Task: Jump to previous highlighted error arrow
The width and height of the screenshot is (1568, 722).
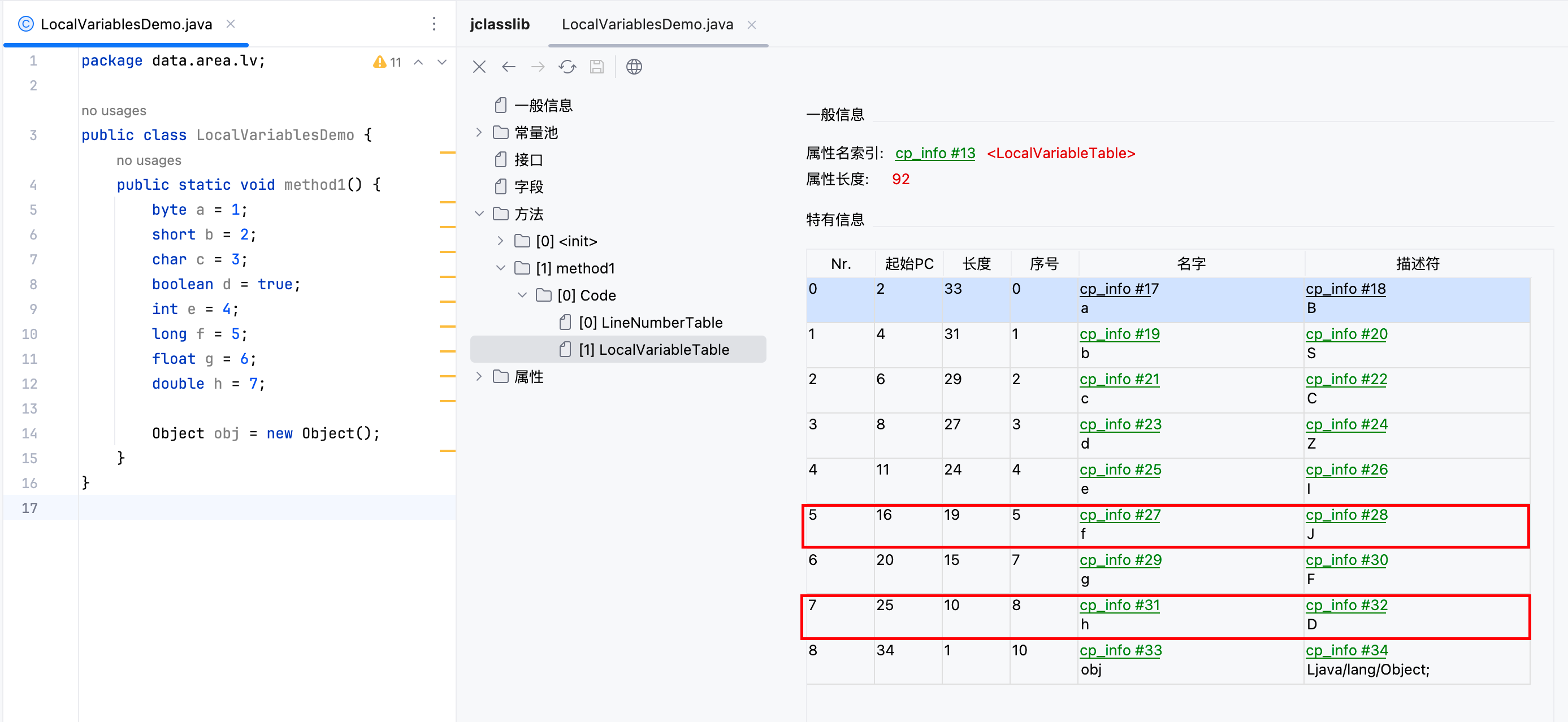Action: tap(418, 62)
